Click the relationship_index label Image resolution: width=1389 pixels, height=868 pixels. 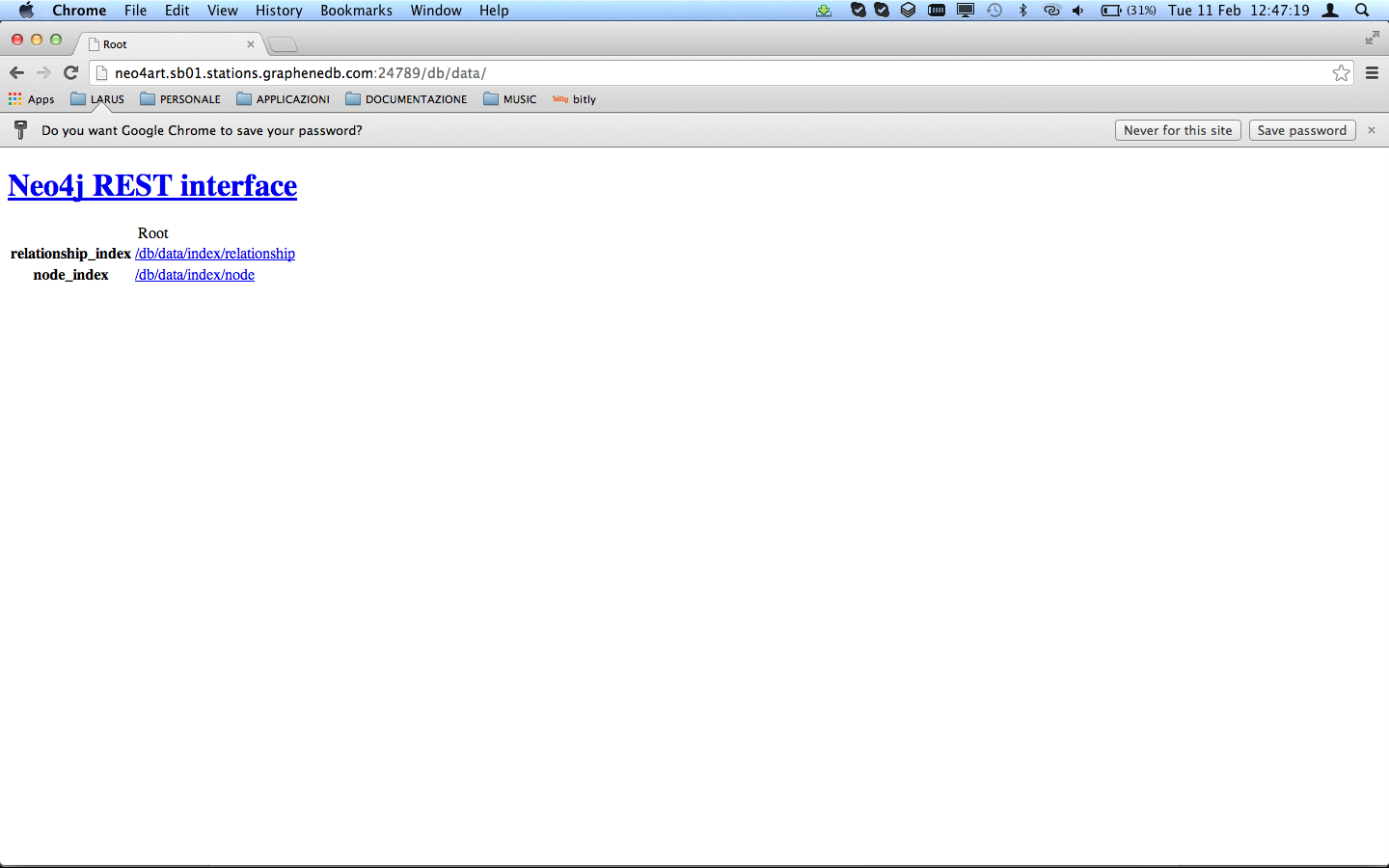pos(70,254)
